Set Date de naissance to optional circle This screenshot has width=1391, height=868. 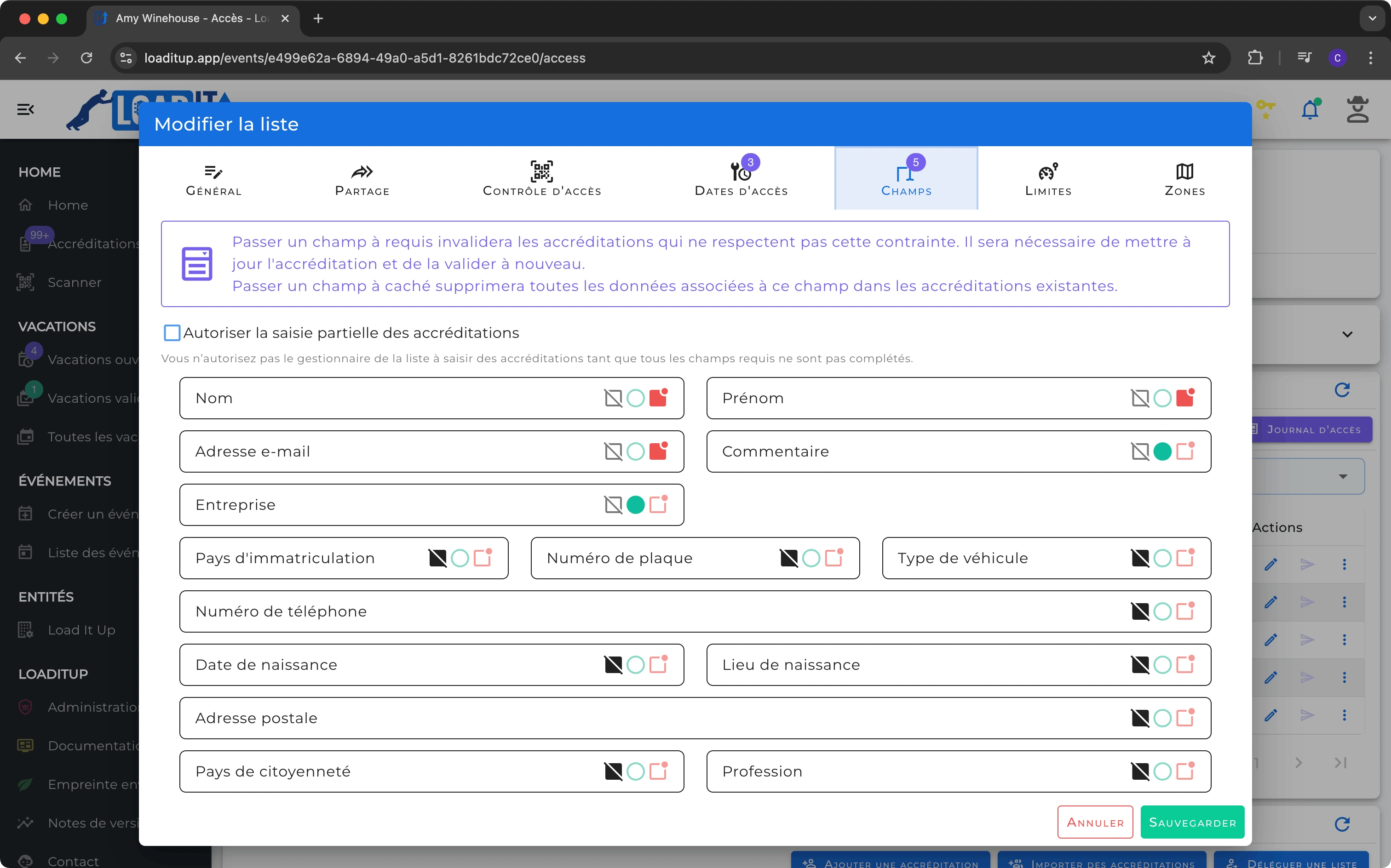[x=635, y=665]
